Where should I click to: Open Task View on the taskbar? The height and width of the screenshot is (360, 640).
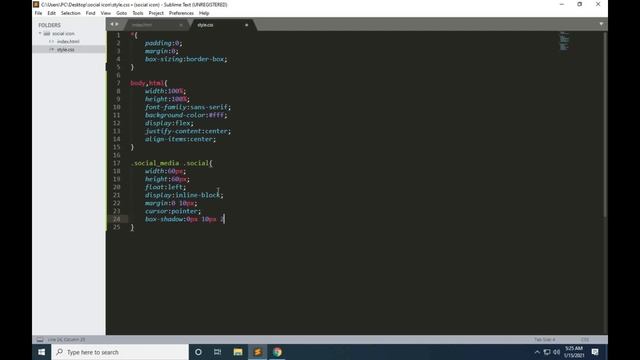[x=218, y=352]
